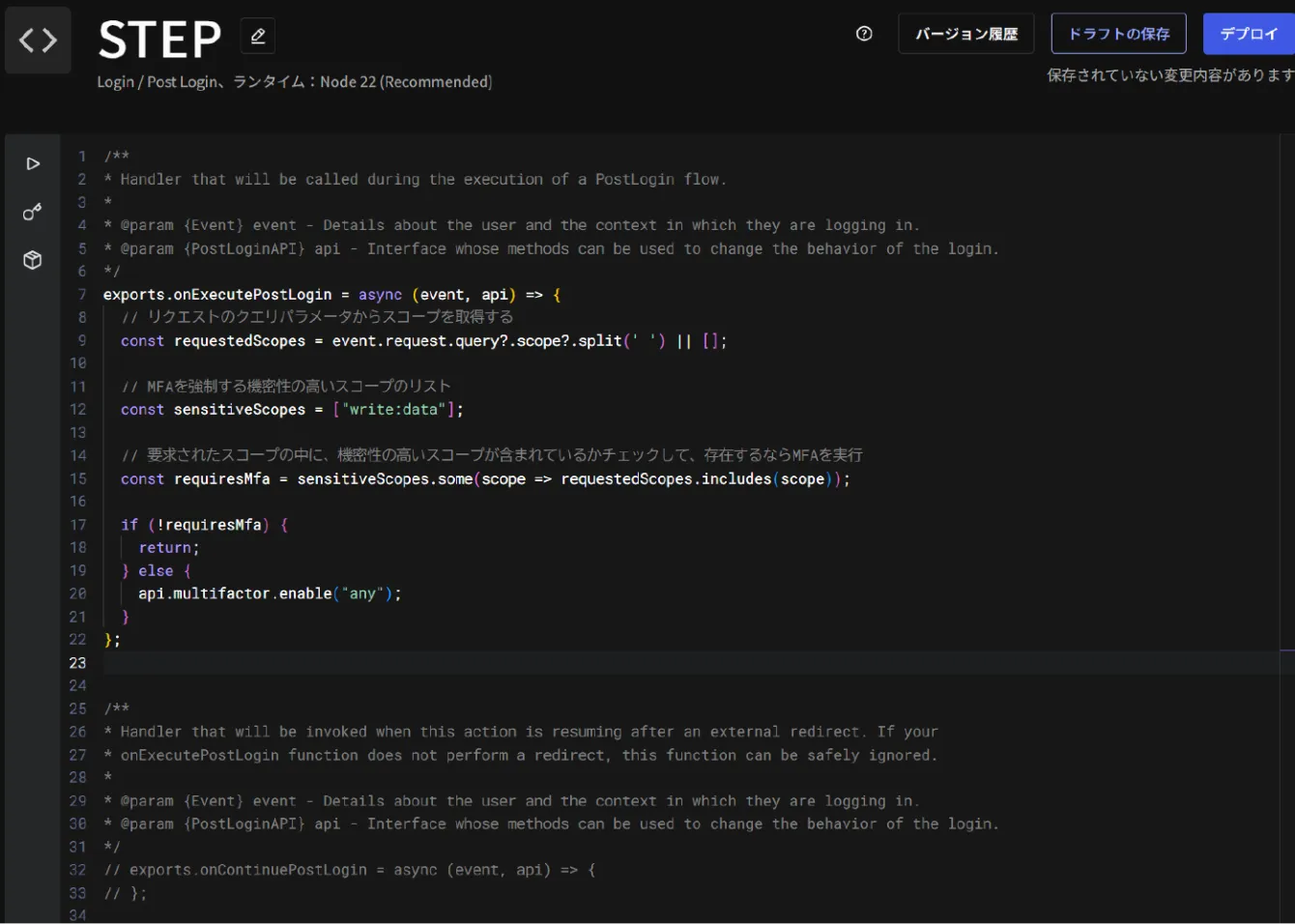
Task: Click line number 17 in the gutter
Action: [x=78, y=525]
